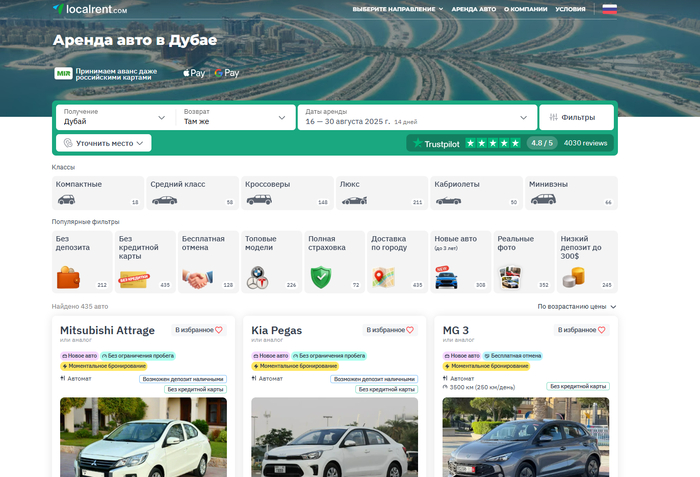Open the Фильтры button
Viewport: 700px width, 477px height.
[576, 117]
